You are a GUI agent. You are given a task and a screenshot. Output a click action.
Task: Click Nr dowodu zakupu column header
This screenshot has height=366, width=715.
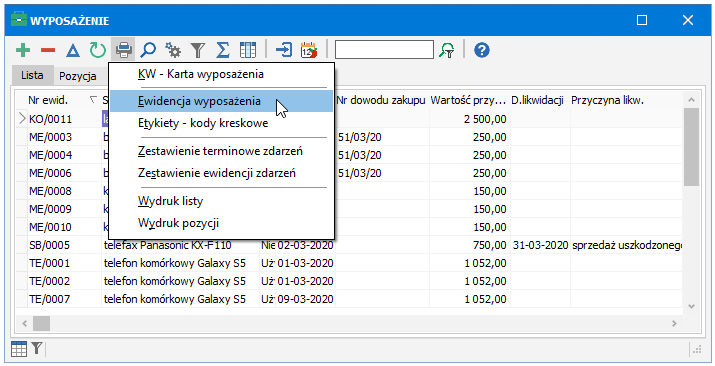point(381,100)
